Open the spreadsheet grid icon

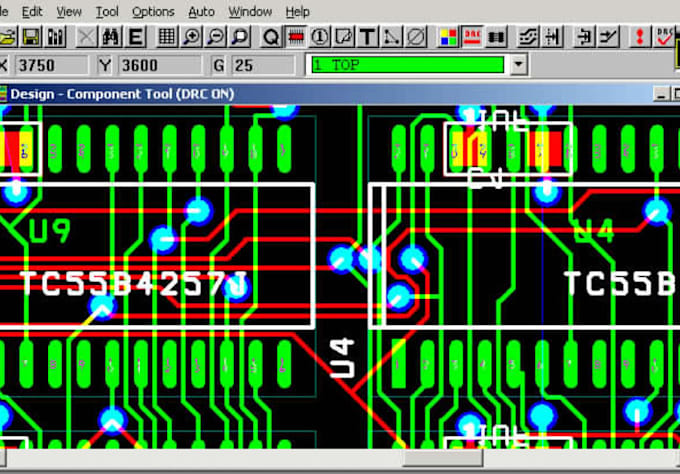[167, 37]
